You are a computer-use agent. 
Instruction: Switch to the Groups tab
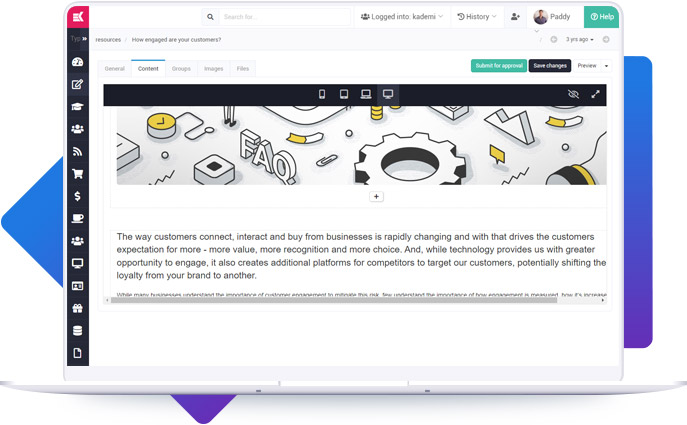coord(181,69)
